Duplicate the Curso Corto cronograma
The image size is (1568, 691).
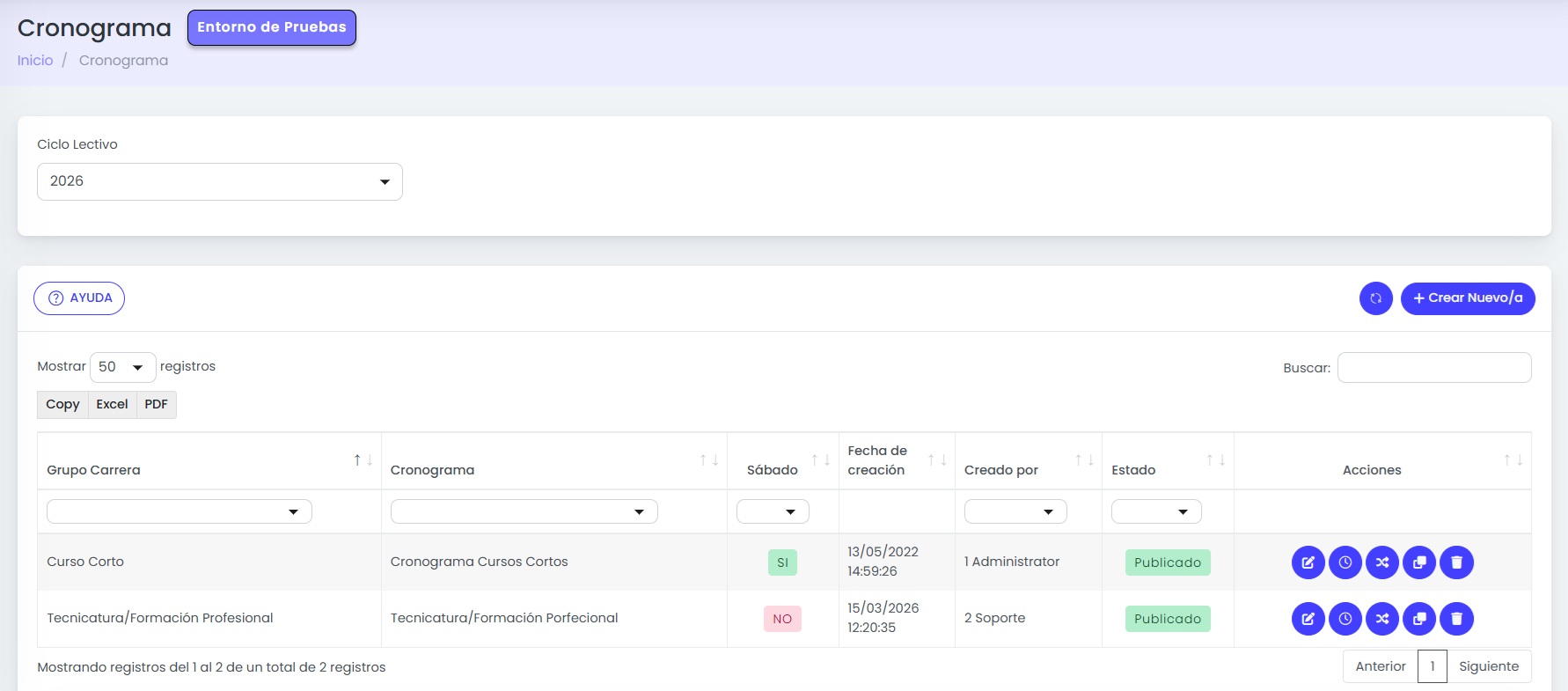(x=1419, y=562)
